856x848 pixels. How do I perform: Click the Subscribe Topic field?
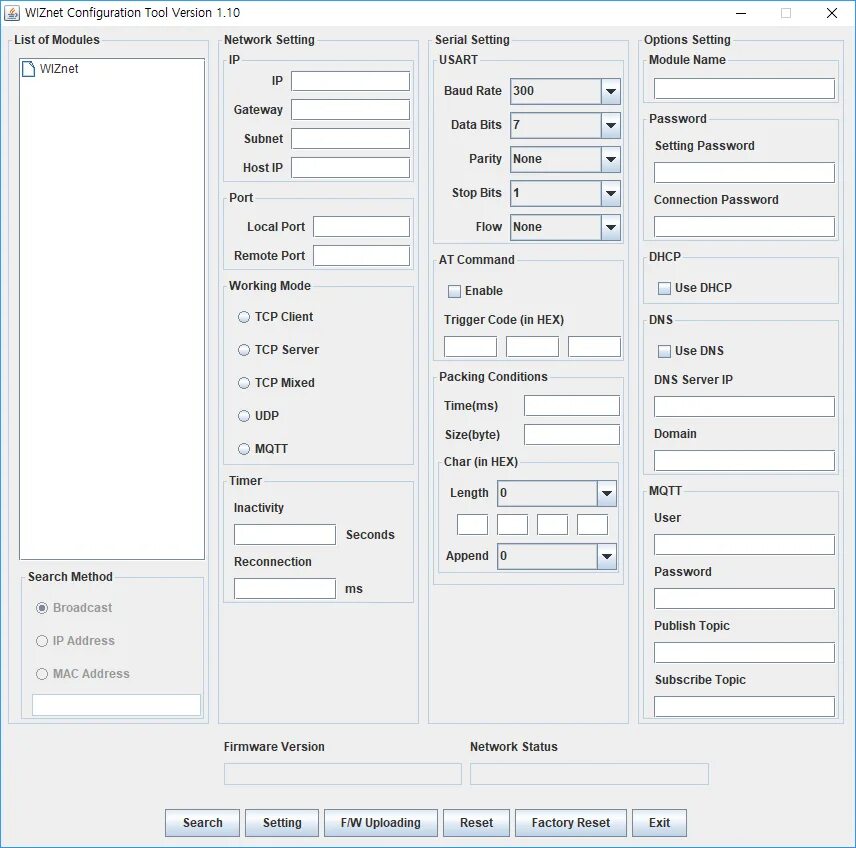click(744, 707)
